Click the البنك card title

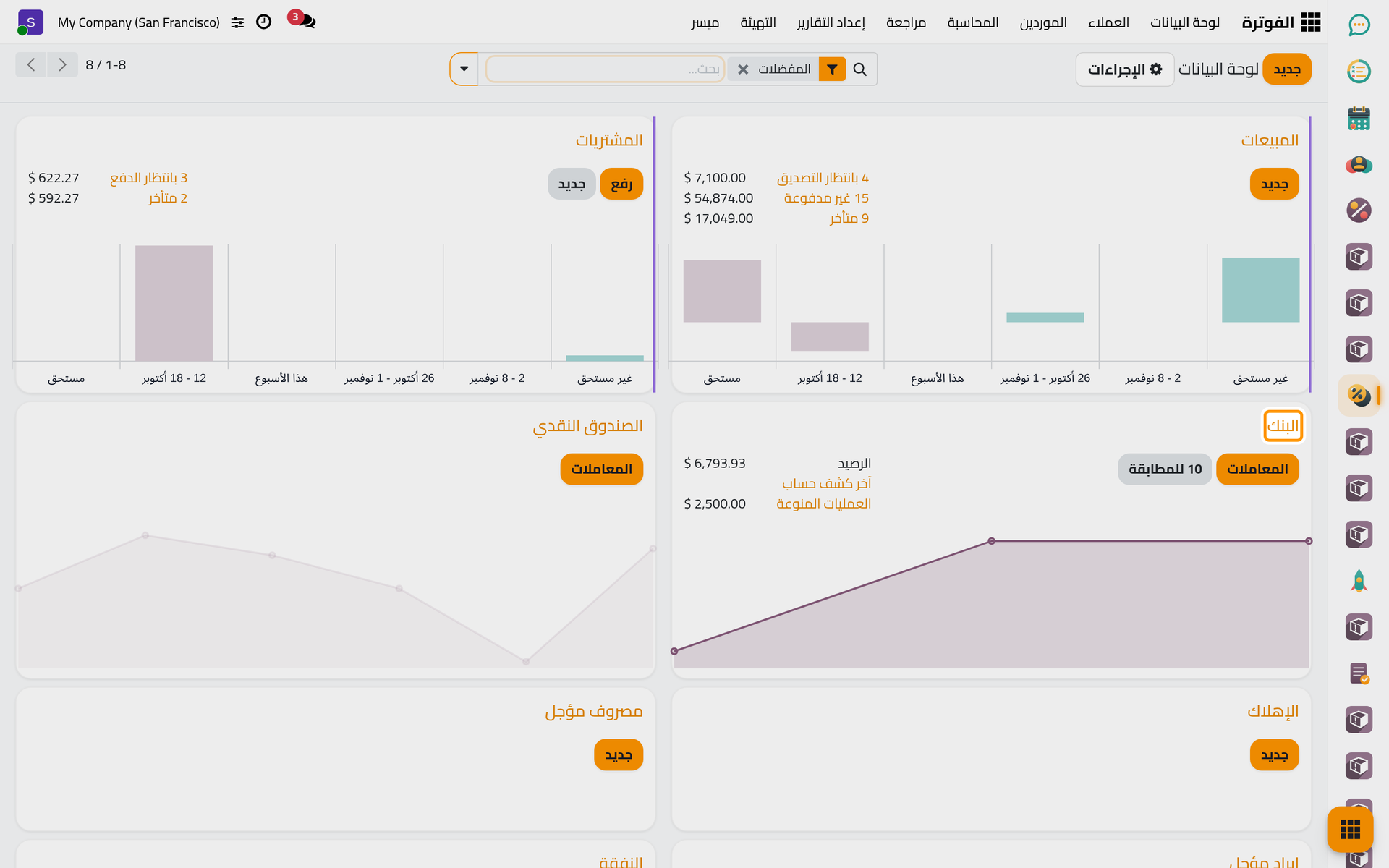click(1283, 426)
